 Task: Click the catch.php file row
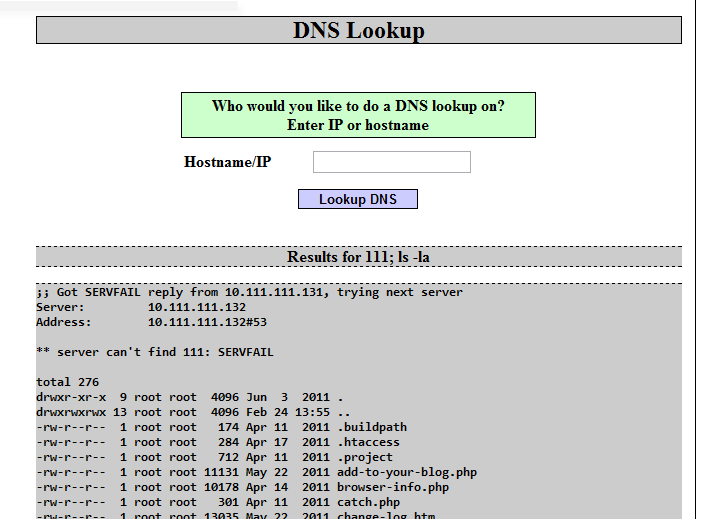[x=218, y=502]
